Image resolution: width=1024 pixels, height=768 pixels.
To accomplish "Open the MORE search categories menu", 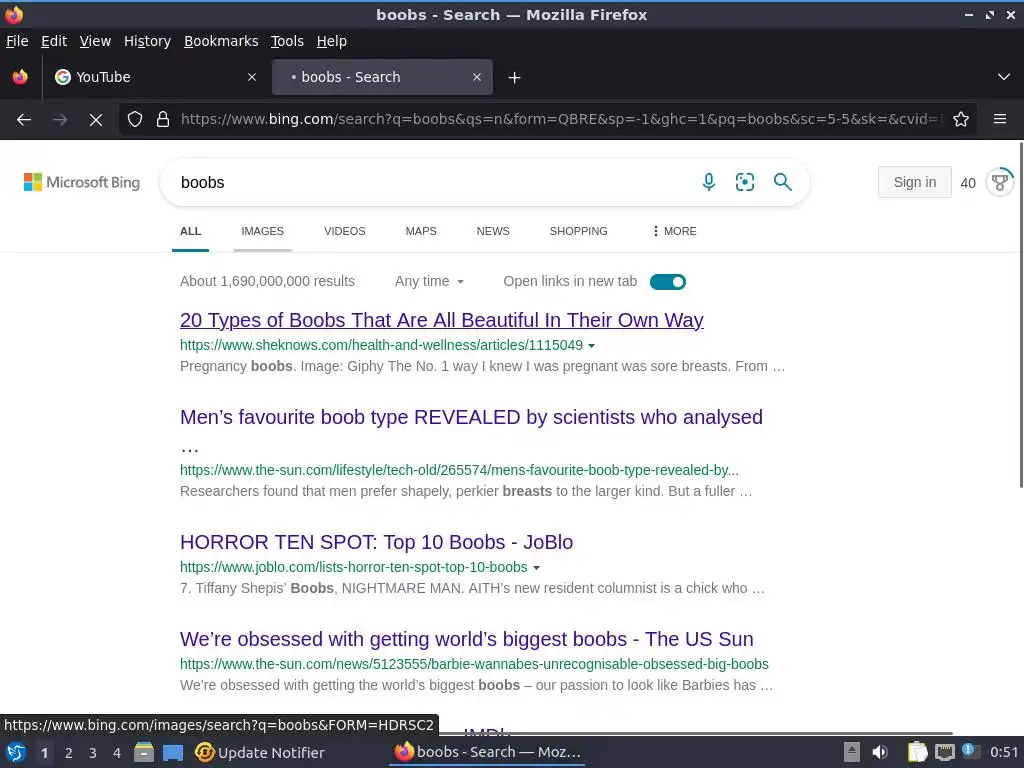I will point(675,231).
